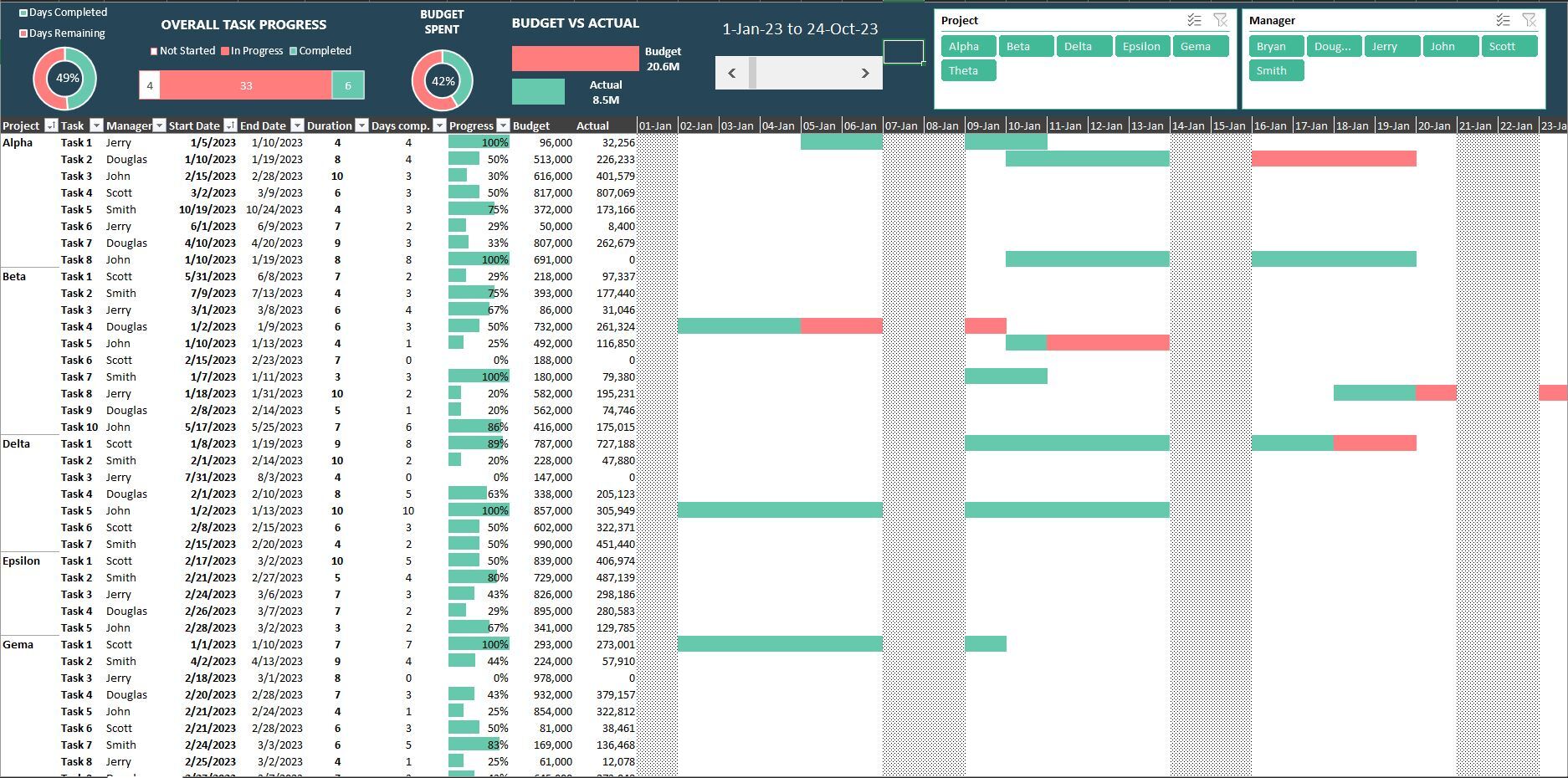Click the '1-Jan-23 to 24-Oct-23' date range text
This screenshot has width=1568, height=778.
click(800, 28)
